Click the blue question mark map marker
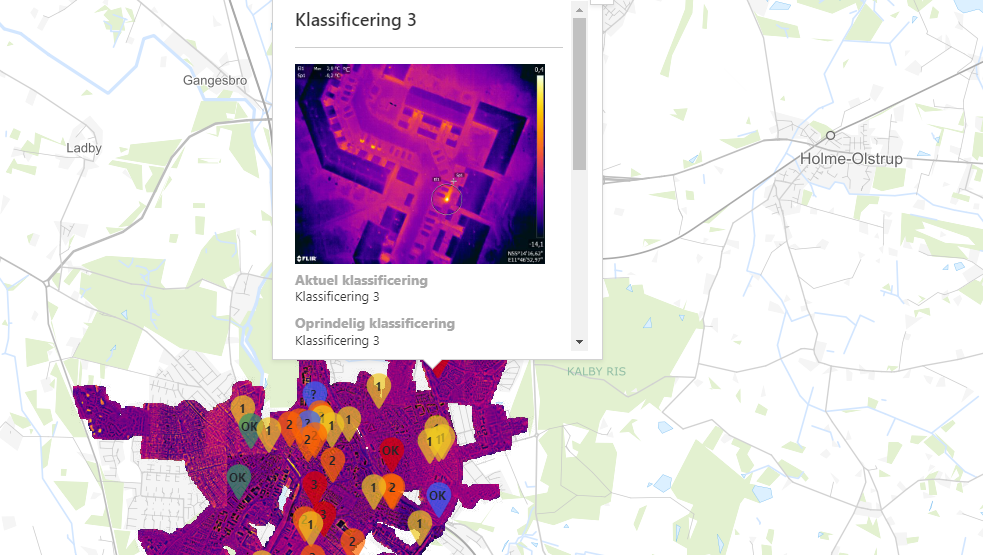 point(315,395)
